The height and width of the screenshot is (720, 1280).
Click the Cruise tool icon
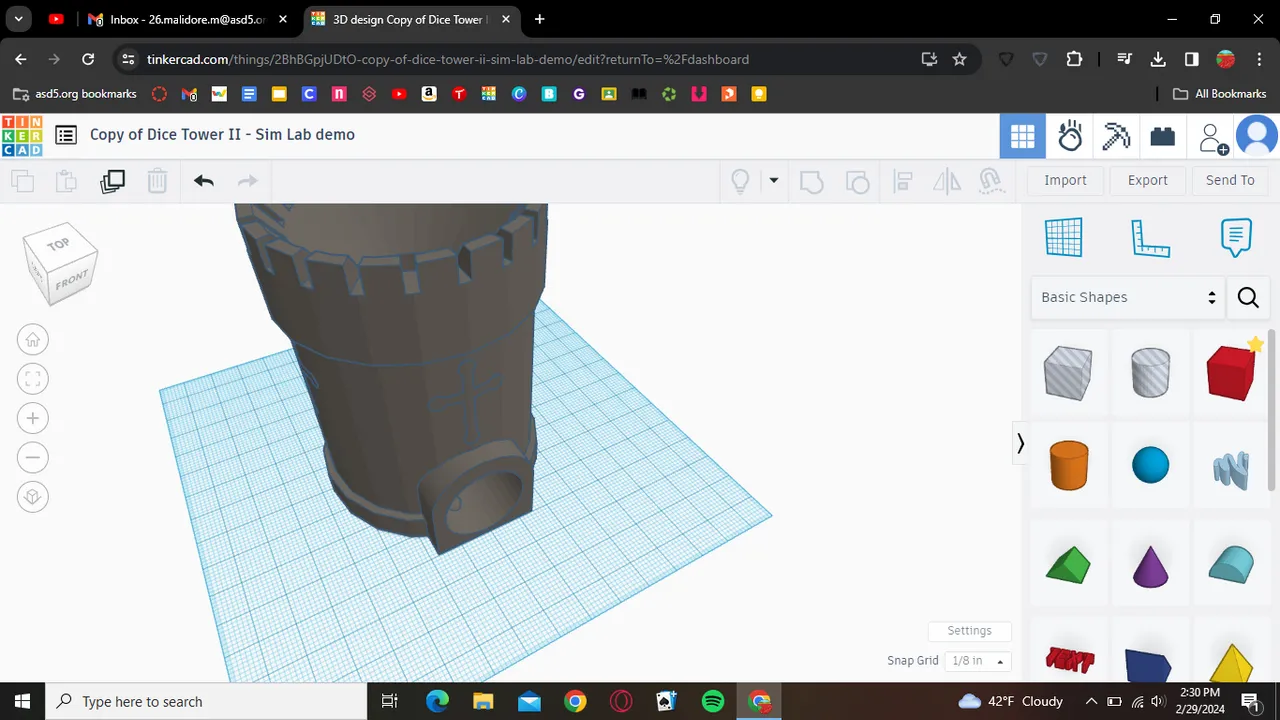(x=991, y=181)
